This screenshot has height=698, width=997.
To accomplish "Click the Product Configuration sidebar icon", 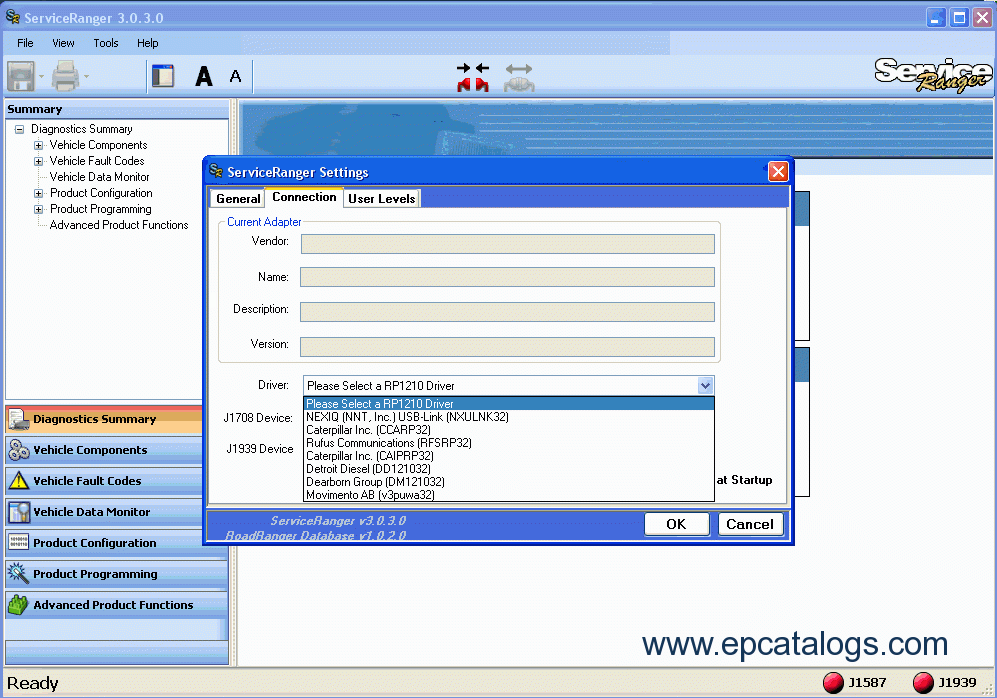I will coord(18,542).
